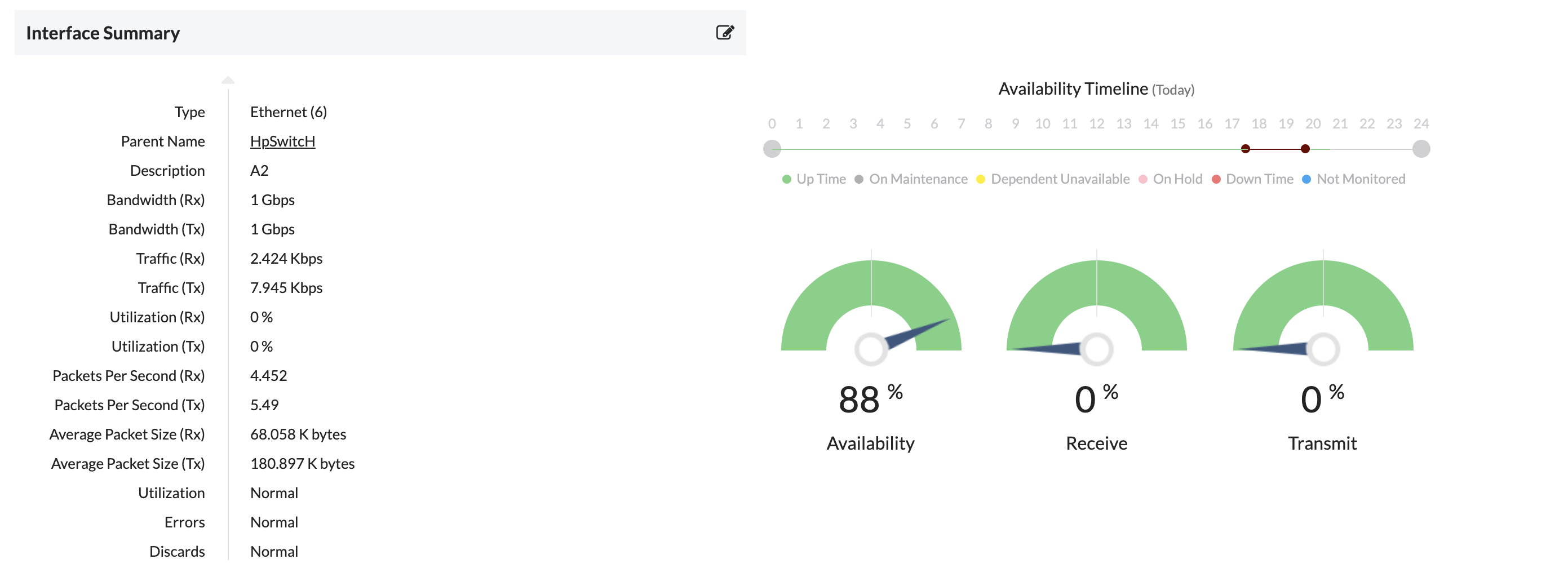This screenshot has width=1568, height=568.
Task: Click the Ethernet (6) type value
Action: 289,112
